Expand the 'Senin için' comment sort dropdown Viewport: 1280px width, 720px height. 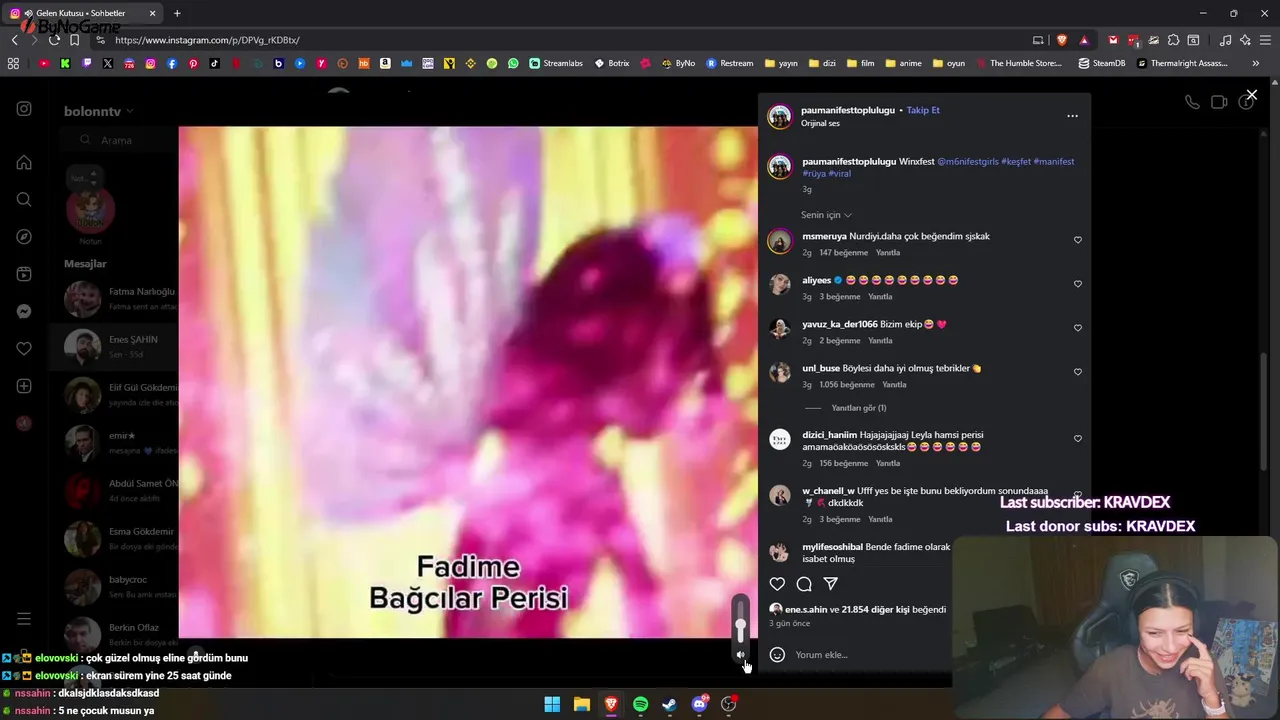(826, 215)
